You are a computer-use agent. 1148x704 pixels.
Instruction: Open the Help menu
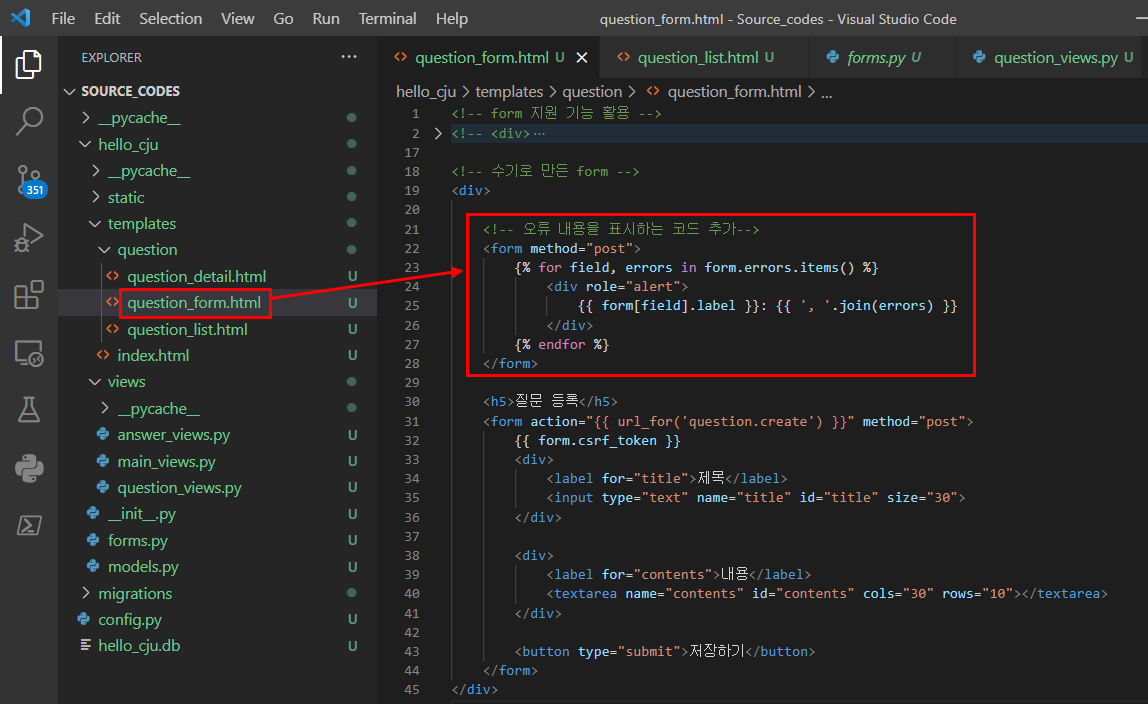pos(452,18)
